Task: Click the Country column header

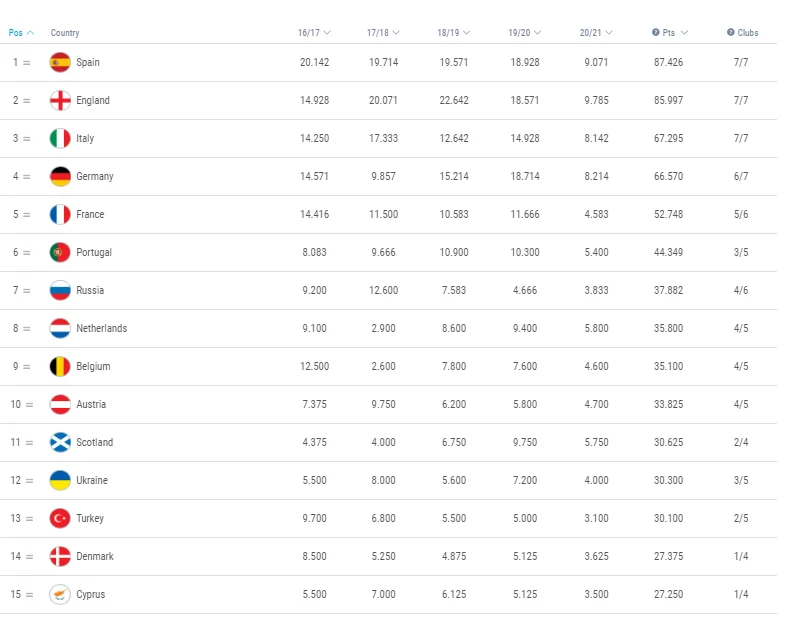Action: pyautogui.click(x=65, y=33)
